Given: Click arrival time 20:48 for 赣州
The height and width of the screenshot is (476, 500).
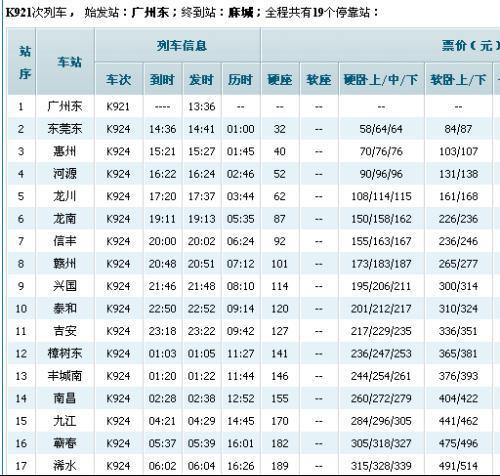Looking at the screenshot, I should click(162, 264).
